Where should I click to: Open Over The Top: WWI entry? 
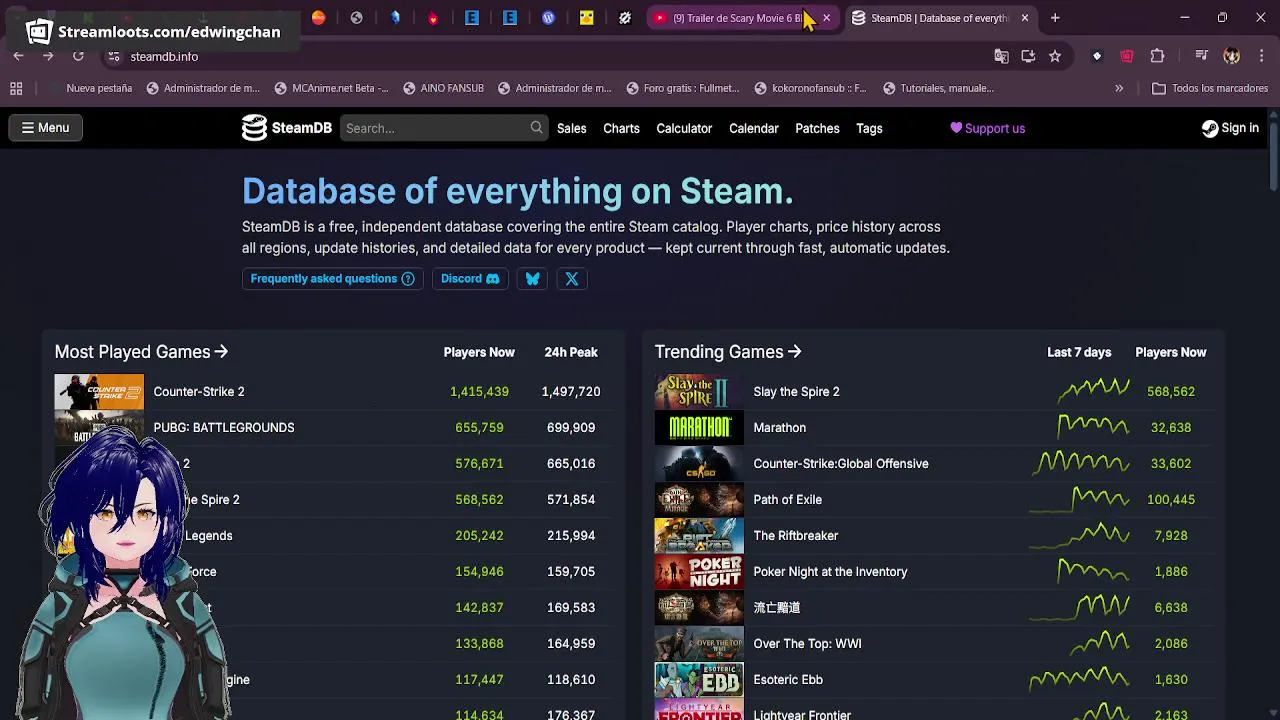tap(807, 644)
